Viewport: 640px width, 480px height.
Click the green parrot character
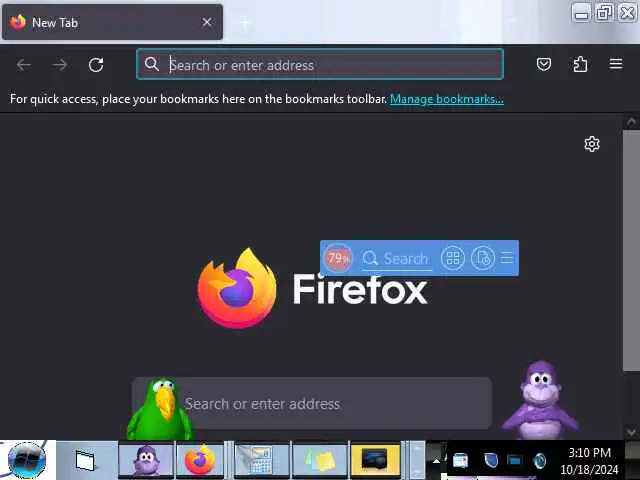point(160,409)
